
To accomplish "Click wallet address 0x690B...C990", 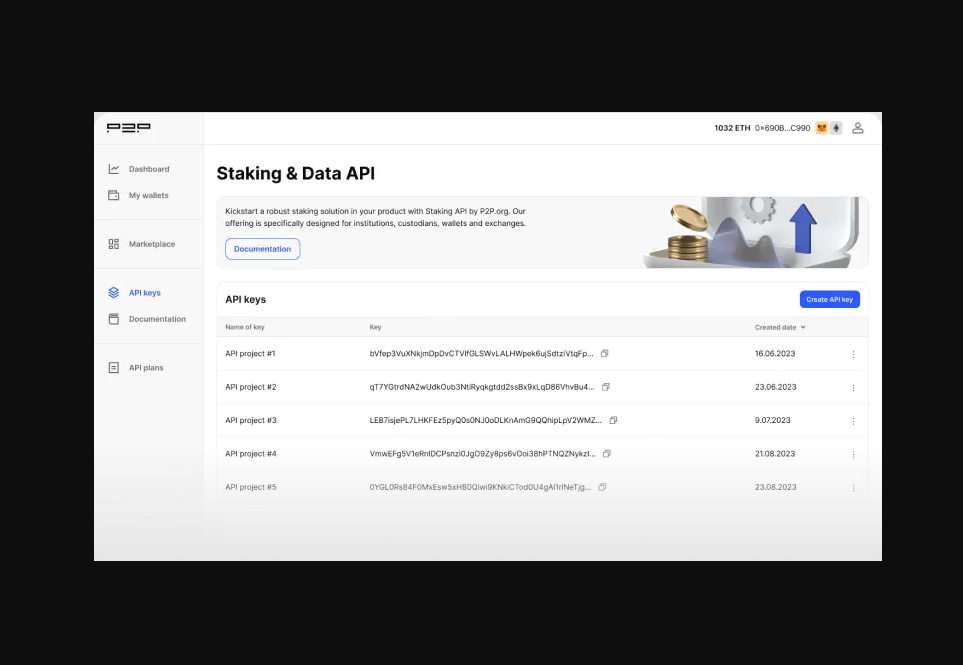I will [782, 128].
